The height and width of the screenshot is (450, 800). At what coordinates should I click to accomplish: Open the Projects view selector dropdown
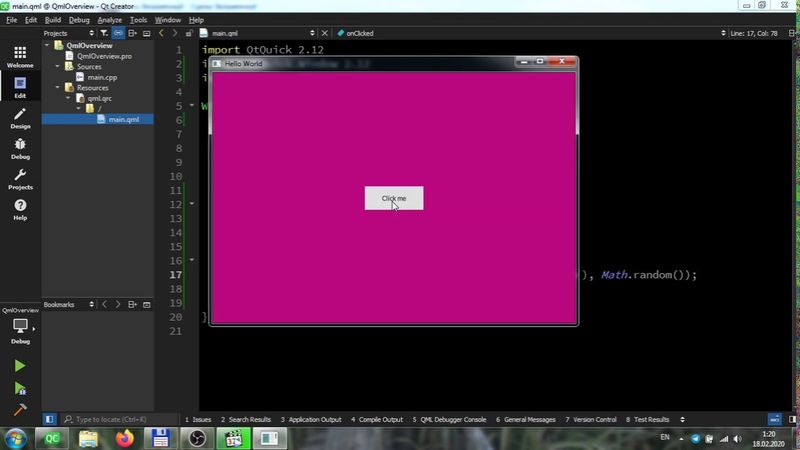coord(68,33)
